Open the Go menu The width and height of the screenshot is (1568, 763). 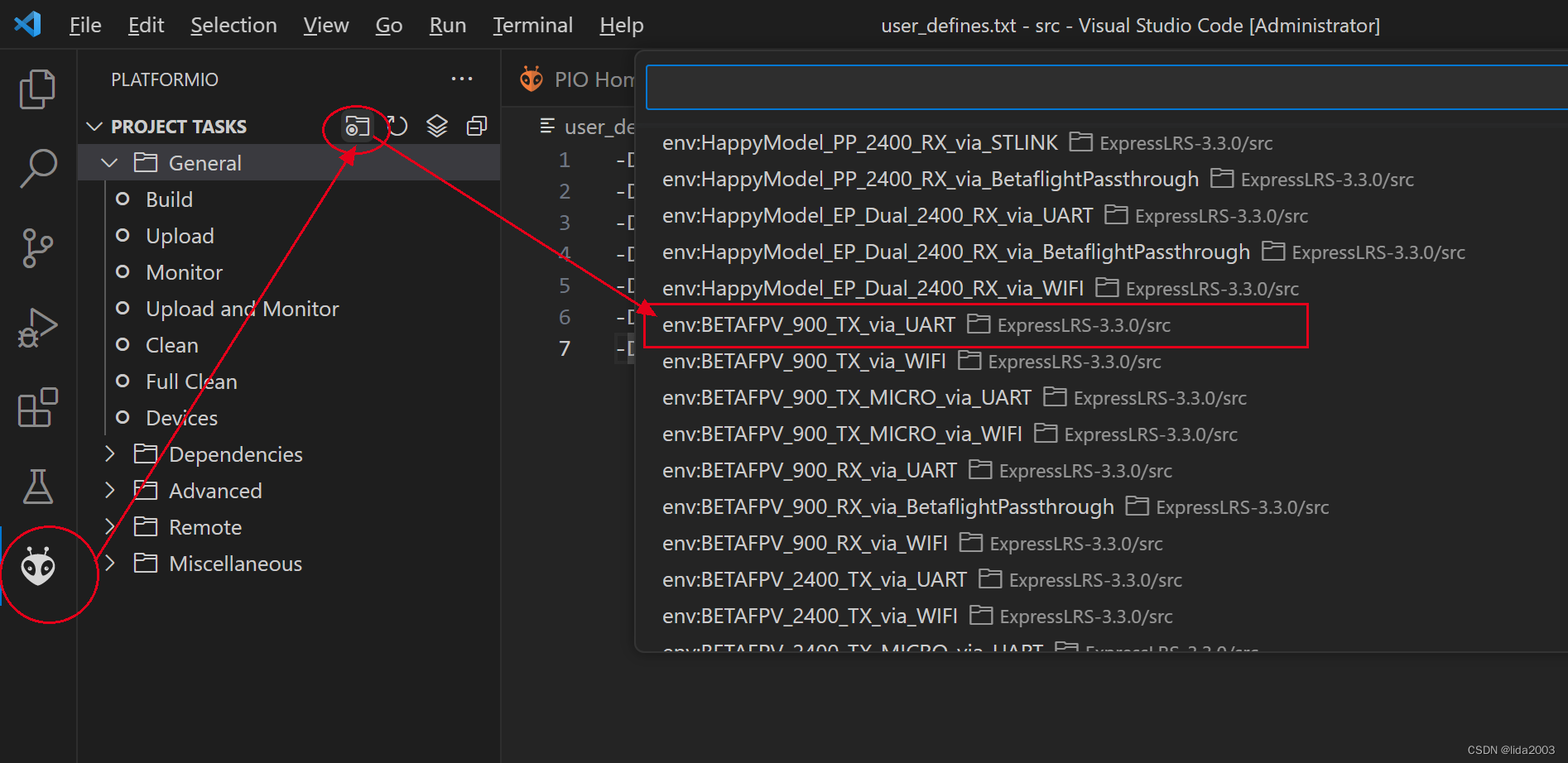[389, 26]
